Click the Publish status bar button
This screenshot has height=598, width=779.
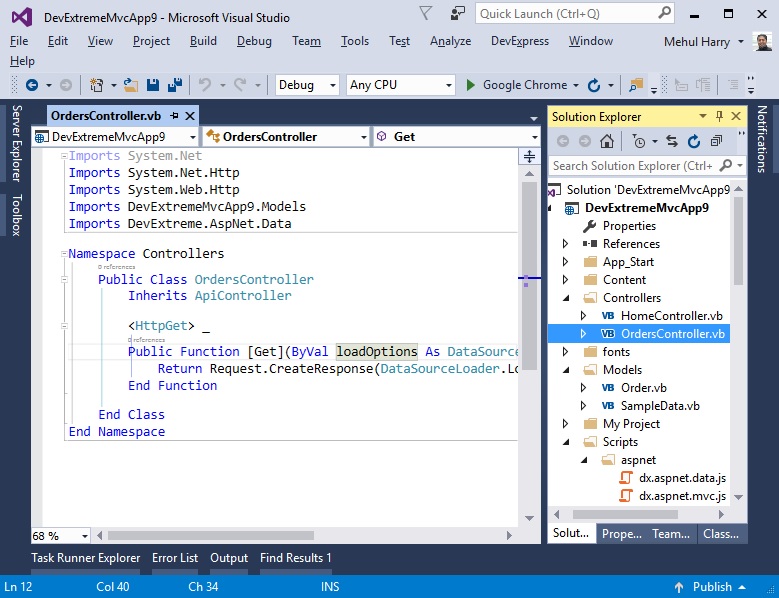pos(712,587)
